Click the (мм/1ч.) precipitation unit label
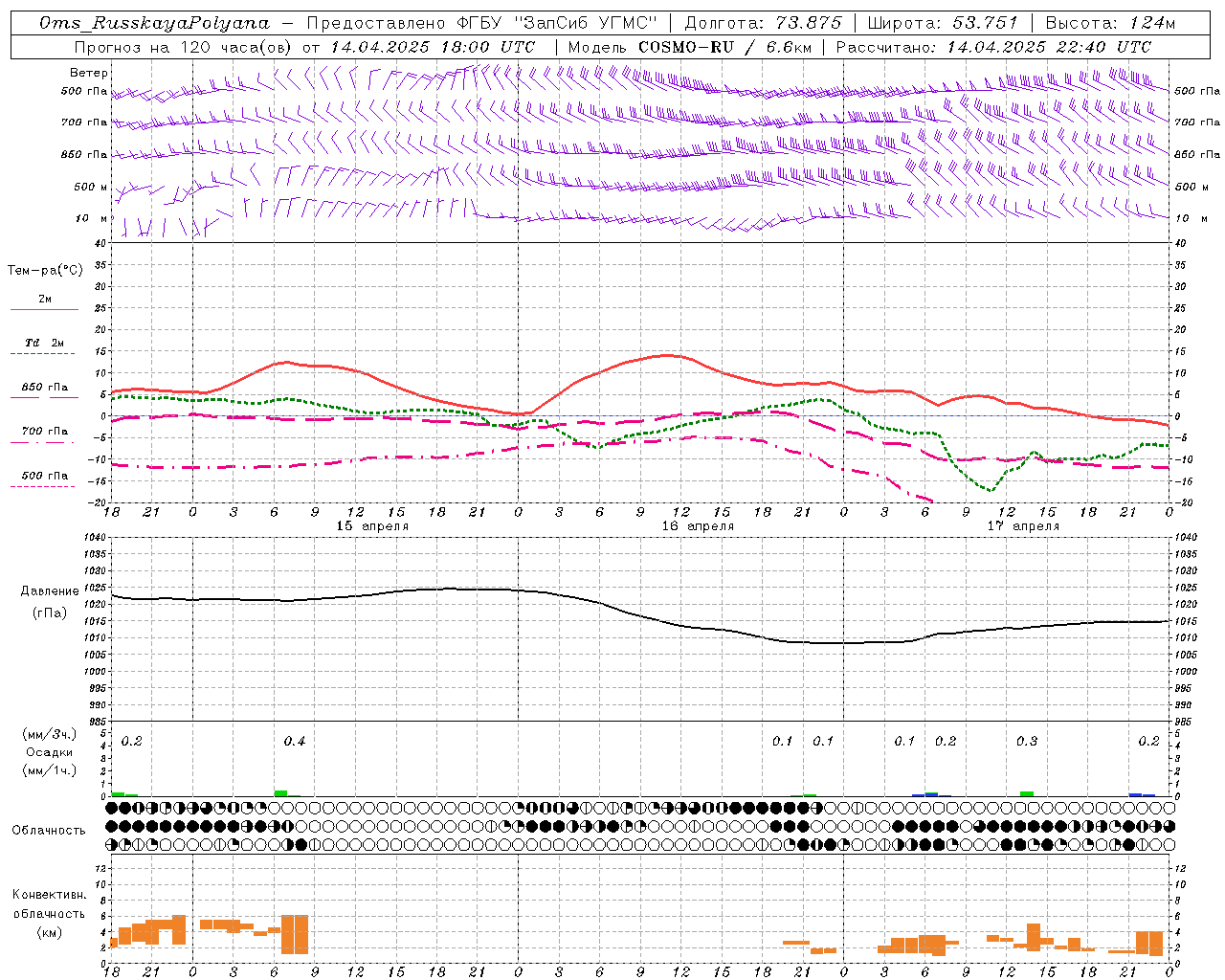1225x980 pixels. click(49, 771)
